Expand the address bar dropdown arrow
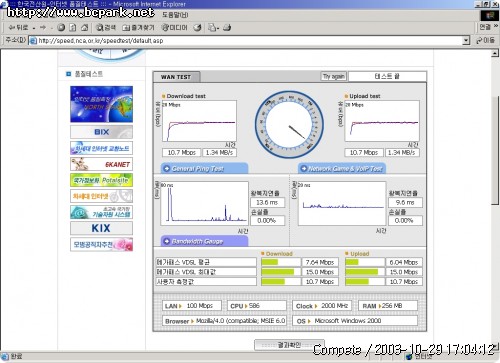The height and width of the screenshot is (363, 500). (x=466, y=41)
